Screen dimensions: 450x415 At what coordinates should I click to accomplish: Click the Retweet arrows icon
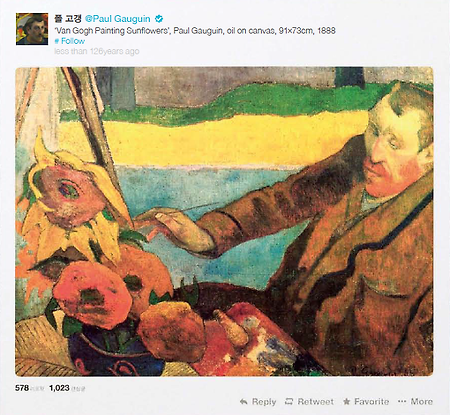click(x=289, y=402)
